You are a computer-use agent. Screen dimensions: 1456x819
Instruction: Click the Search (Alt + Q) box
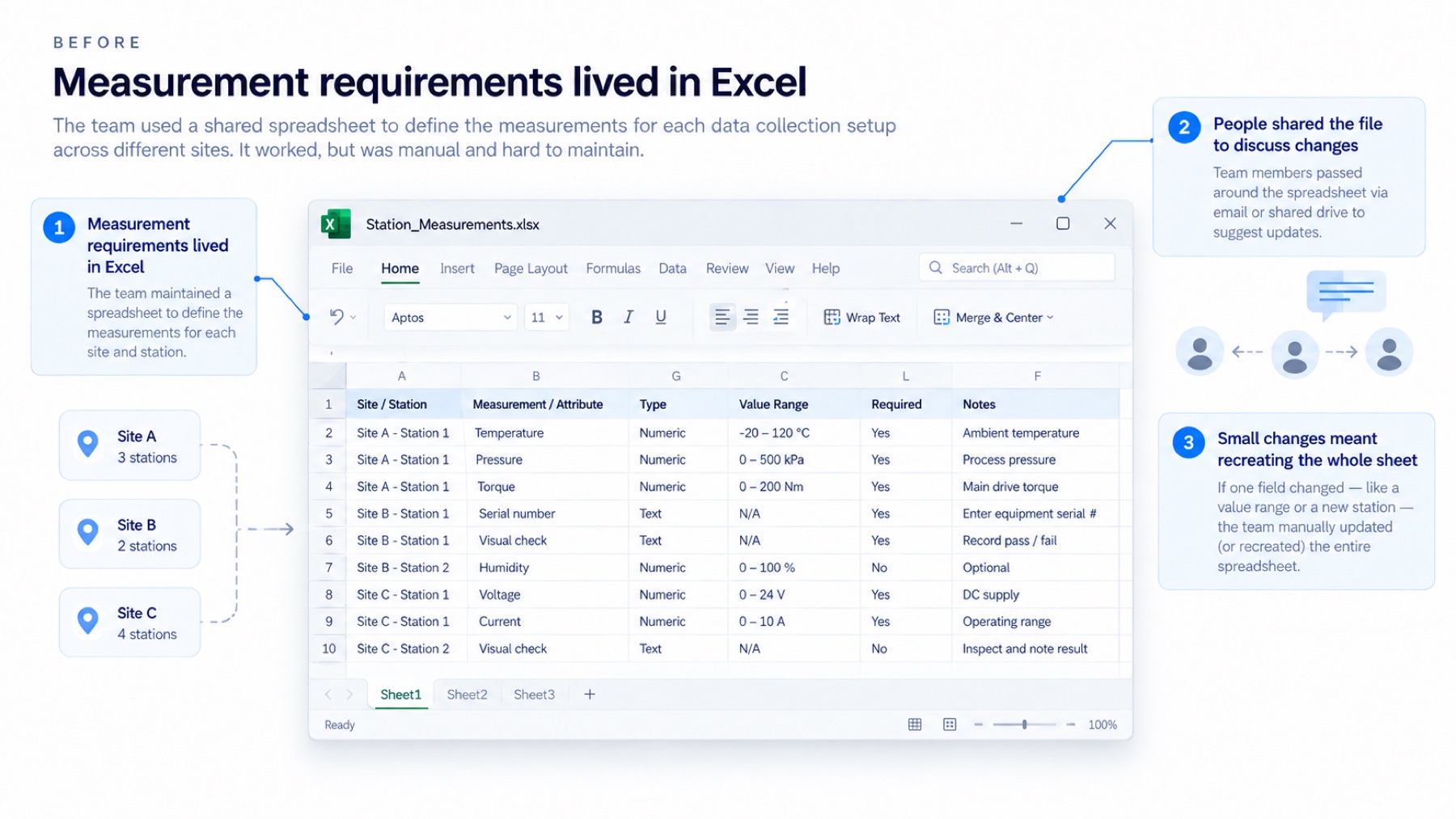[x=1017, y=268]
